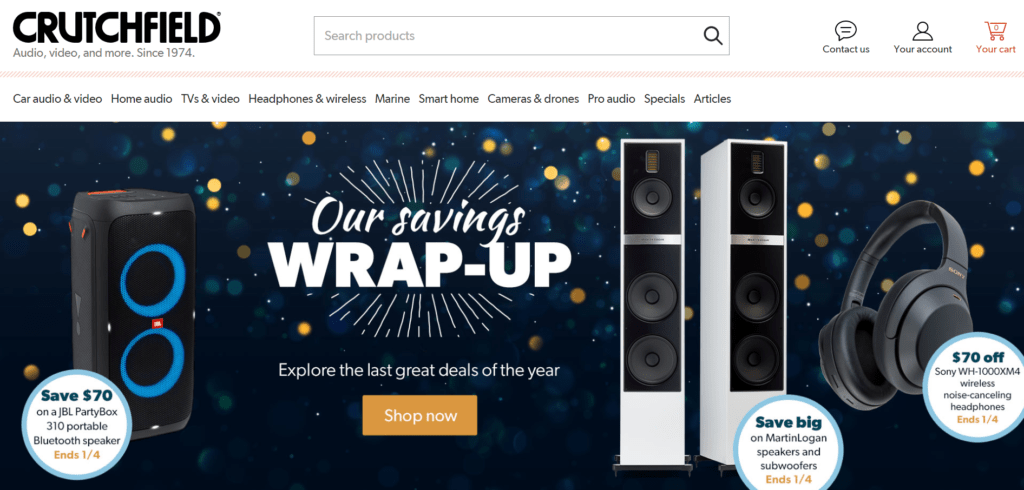Open the TVs & video menu

click(210, 99)
